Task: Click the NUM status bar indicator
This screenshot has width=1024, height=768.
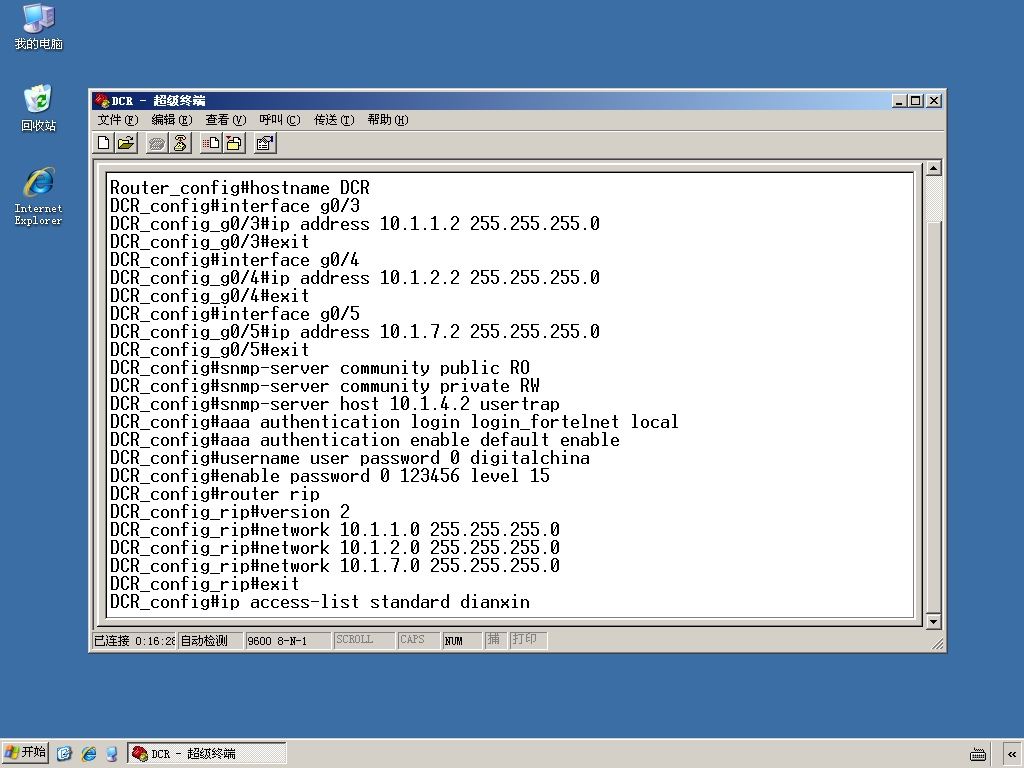Action: 462,641
